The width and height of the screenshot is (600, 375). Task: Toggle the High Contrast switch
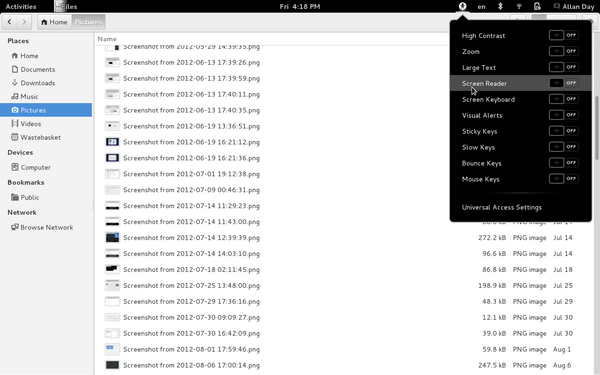coord(563,35)
